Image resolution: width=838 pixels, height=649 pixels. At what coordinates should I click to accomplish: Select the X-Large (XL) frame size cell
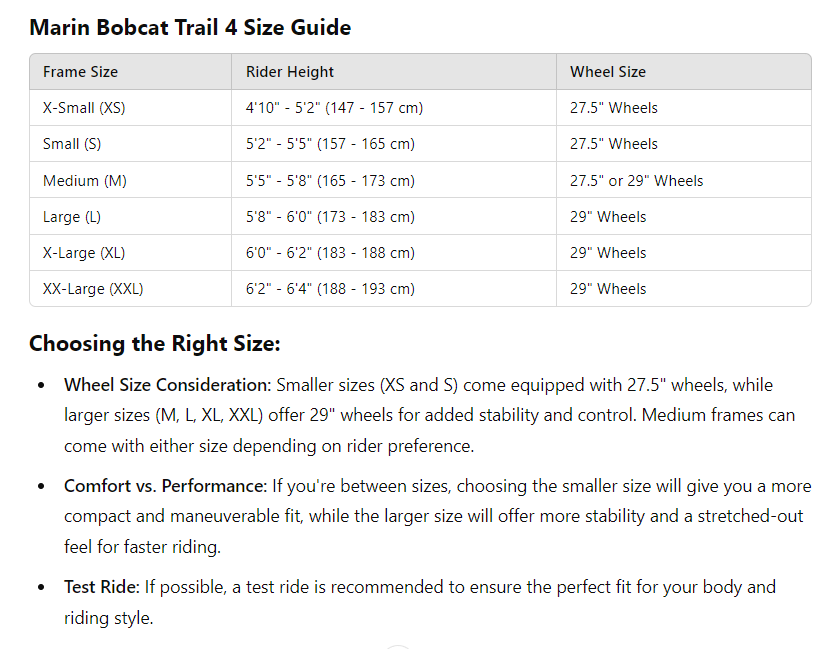(x=84, y=253)
